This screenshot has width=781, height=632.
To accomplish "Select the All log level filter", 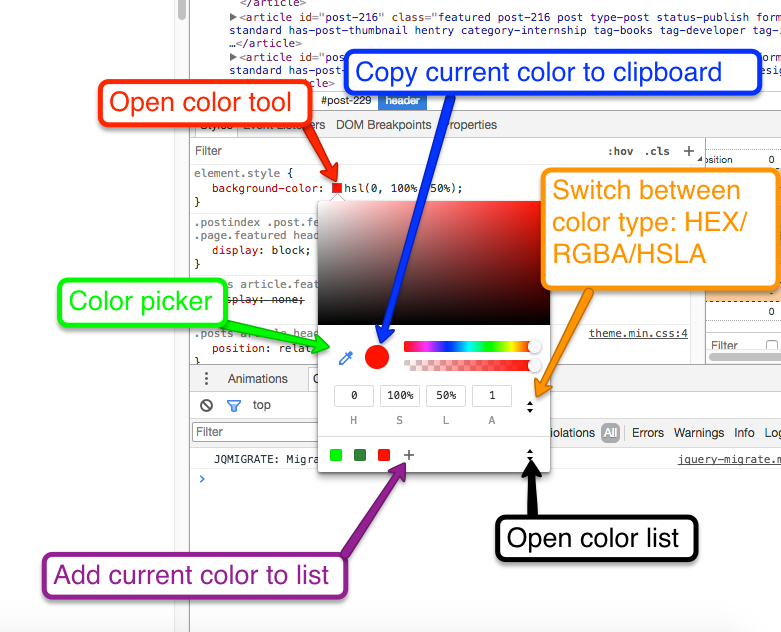I will (x=610, y=433).
